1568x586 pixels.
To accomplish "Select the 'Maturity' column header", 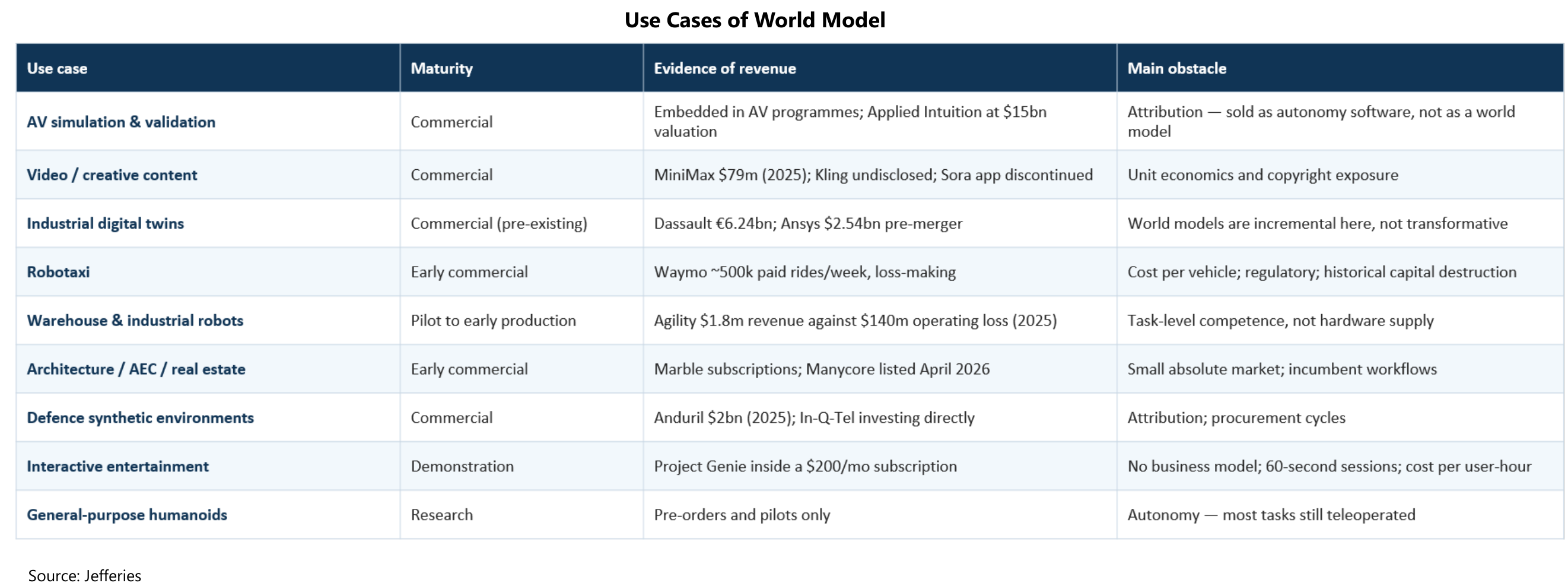I will 442,68.
